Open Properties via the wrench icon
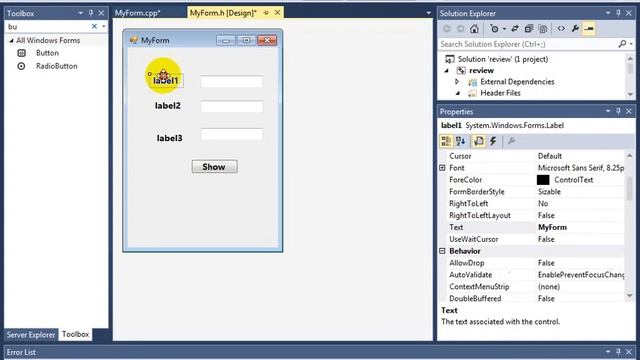 (575, 29)
